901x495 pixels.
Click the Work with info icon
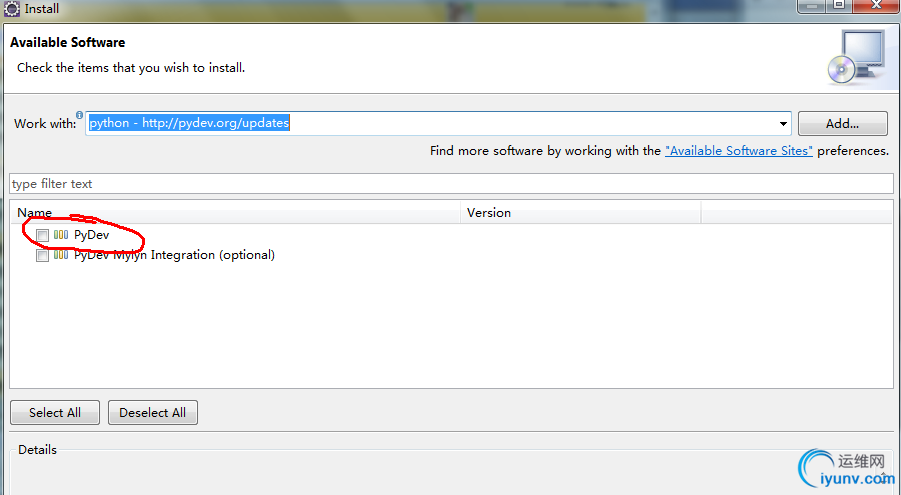click(x=79, y=115)
